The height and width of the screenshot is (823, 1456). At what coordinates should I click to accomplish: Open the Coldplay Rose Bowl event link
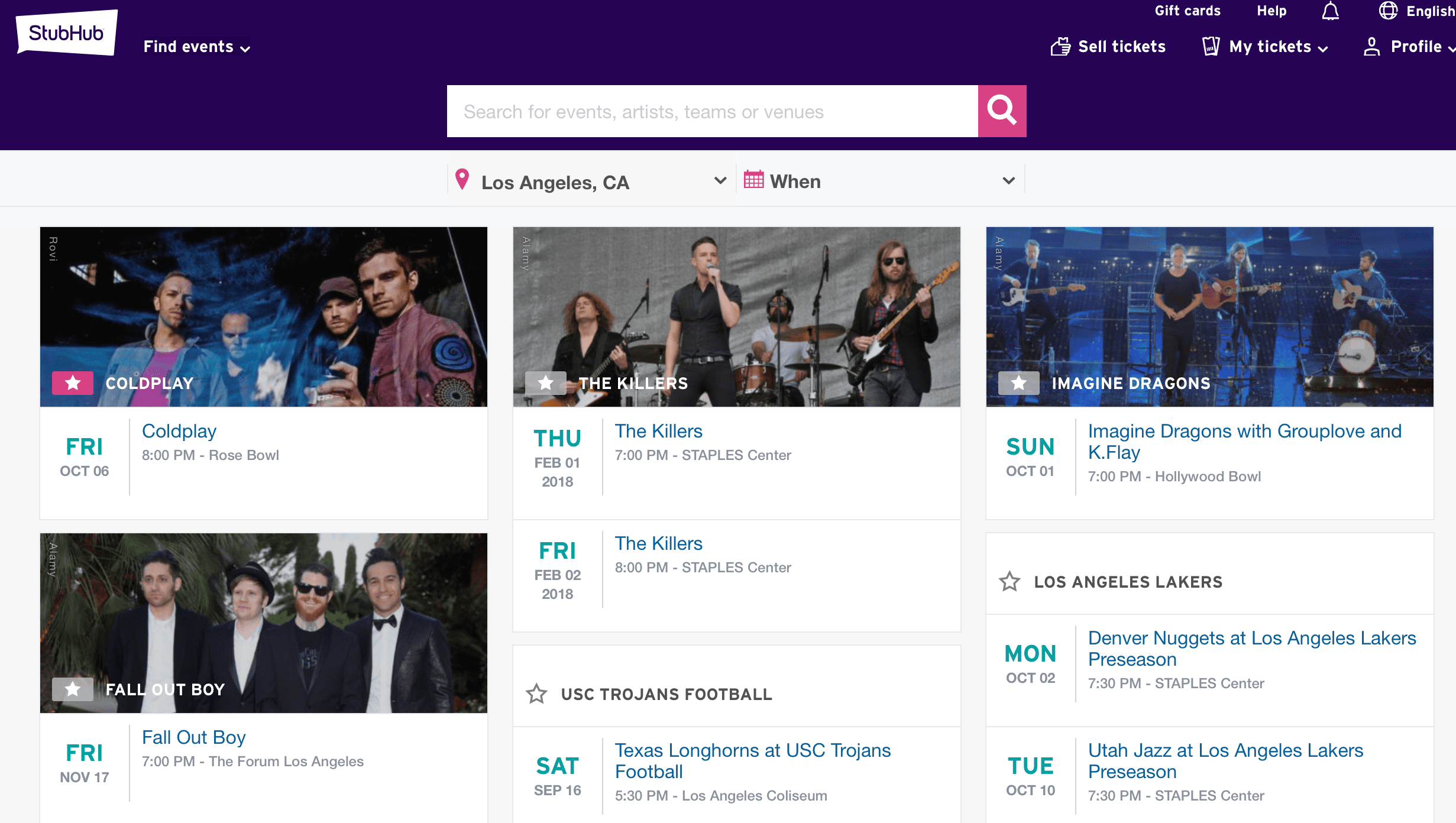179,431
